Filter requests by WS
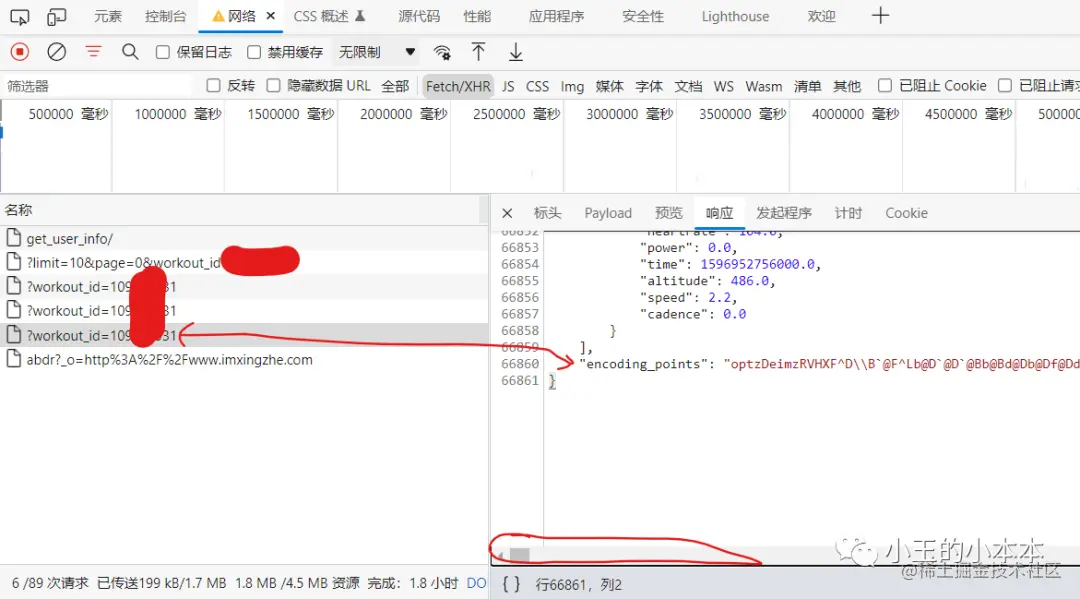This screenshot has width=1080, height=599. pyautogui.click(x=723, y=86)
